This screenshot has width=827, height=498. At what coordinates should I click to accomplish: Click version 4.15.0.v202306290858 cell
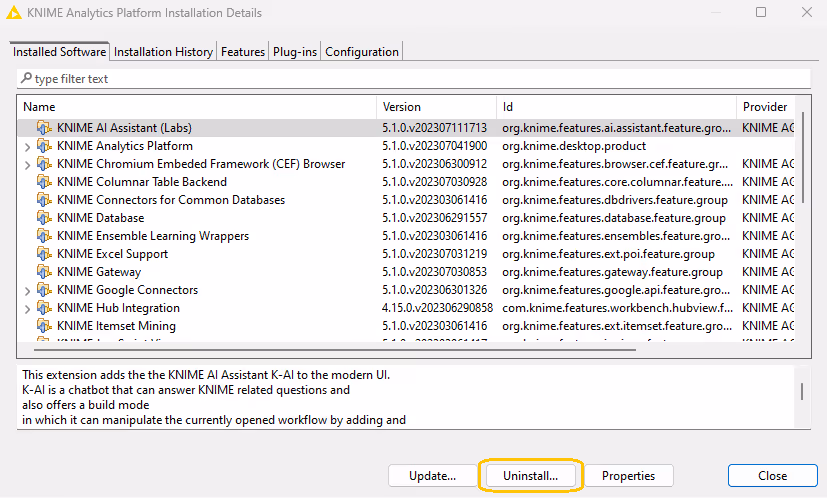pyautogui.click(x=437, y=308)
